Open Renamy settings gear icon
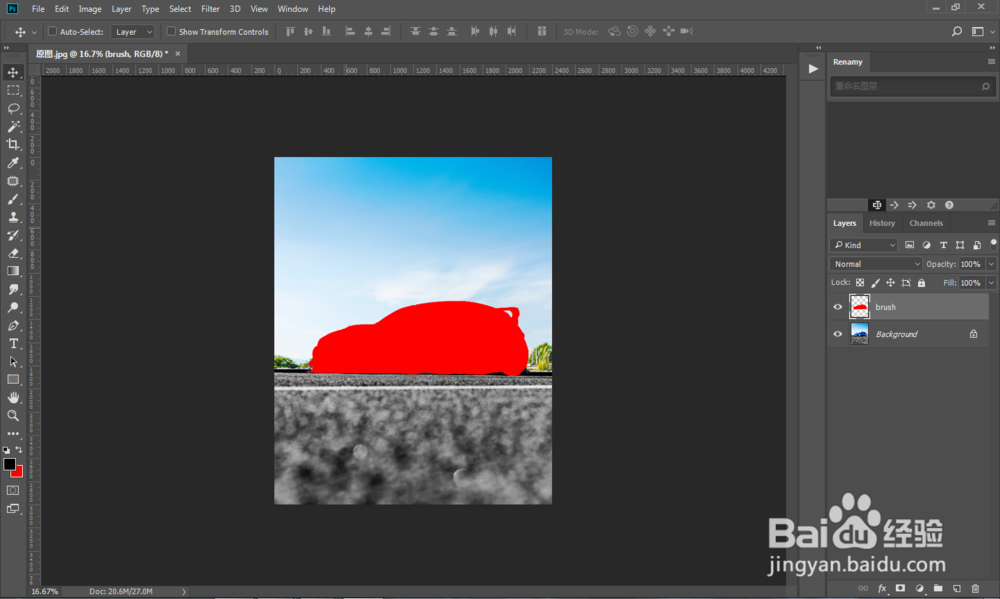Image resolution: width=1000 pixels, height=599 pixels. pyautogui.click(x=931, y=205)
